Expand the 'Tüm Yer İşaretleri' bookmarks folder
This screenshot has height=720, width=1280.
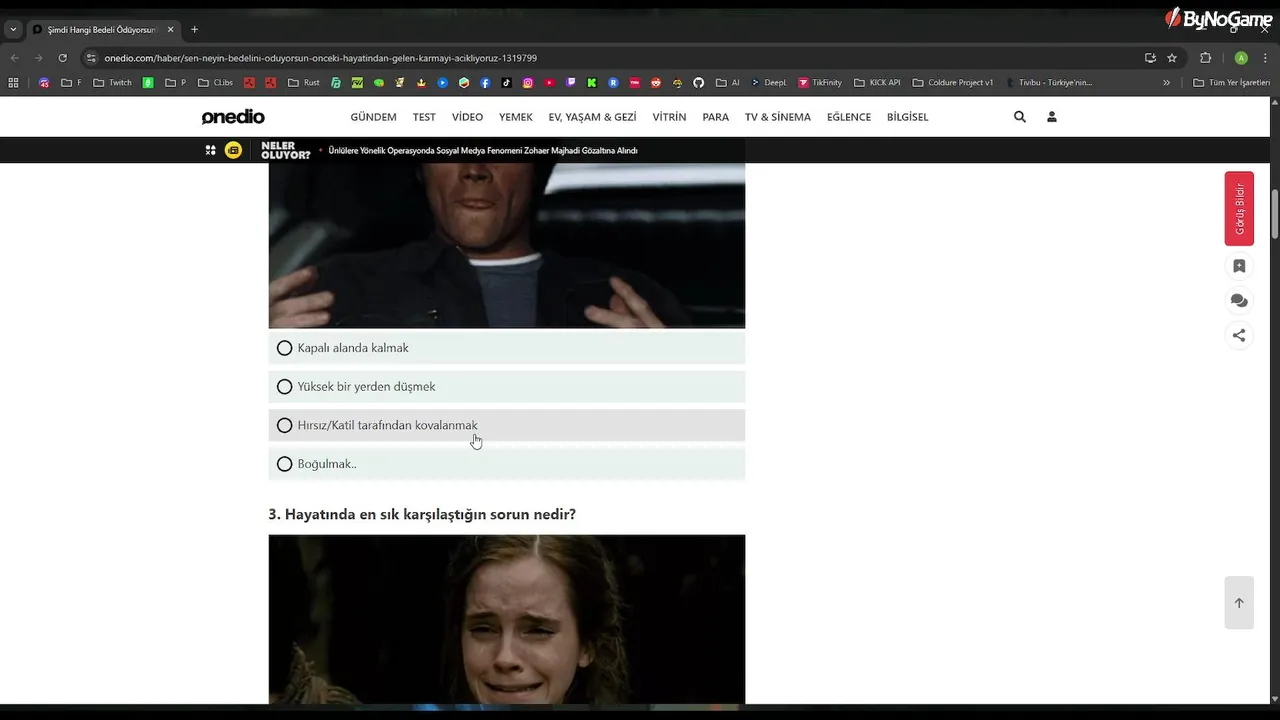[x=1232, y=83]
